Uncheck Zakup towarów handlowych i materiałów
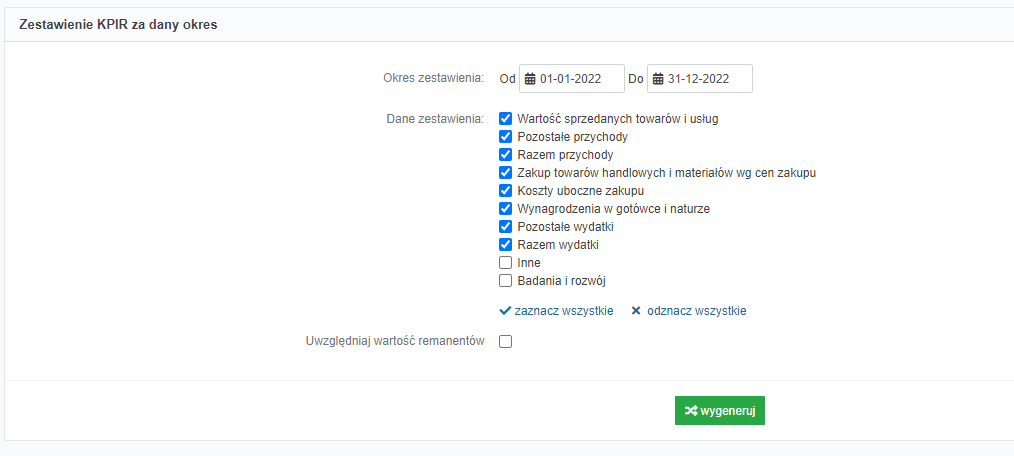 pyautogui.click(x=506, y=173)
